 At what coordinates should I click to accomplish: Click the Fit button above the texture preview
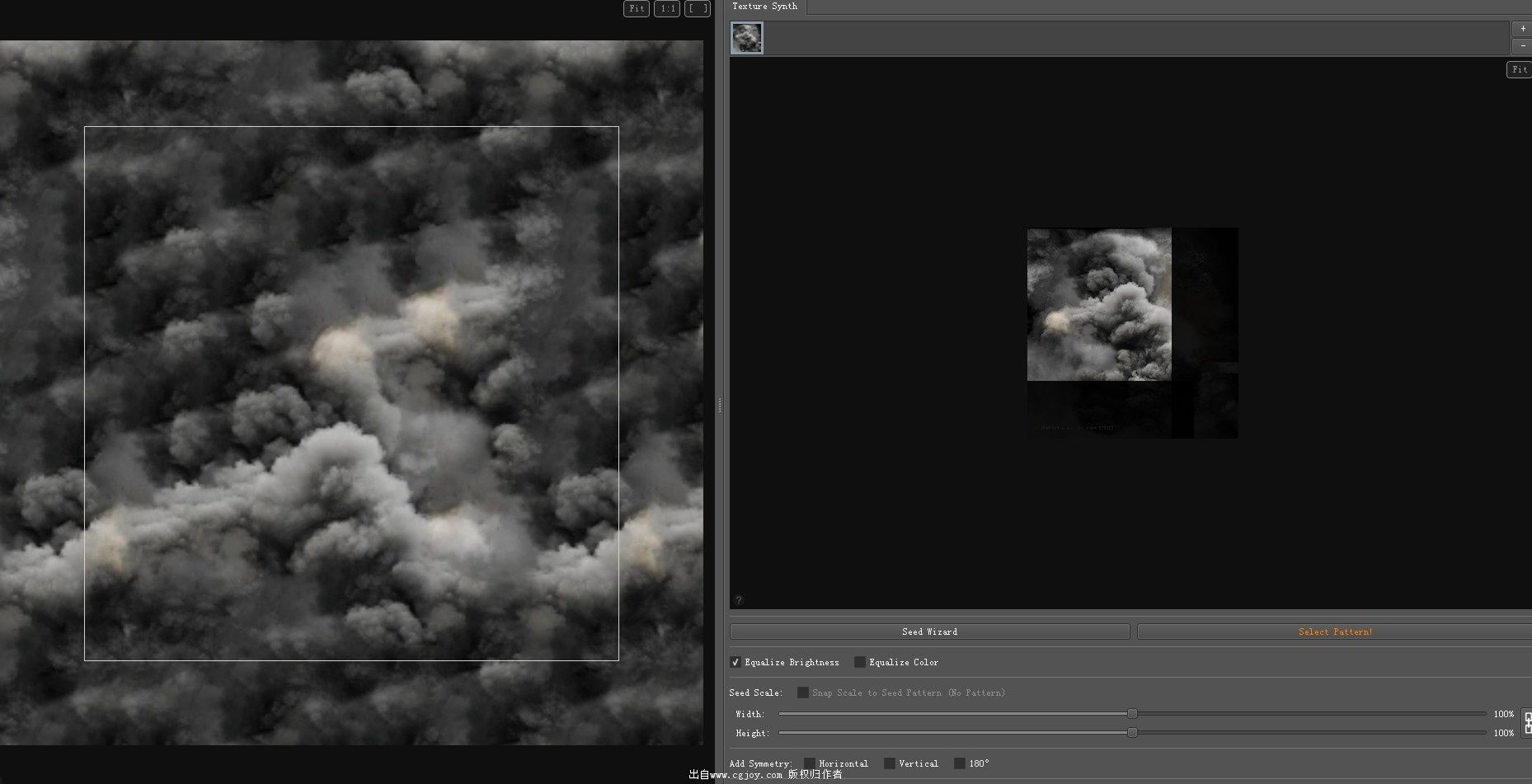pyautogui.click(x=636, y=8)
